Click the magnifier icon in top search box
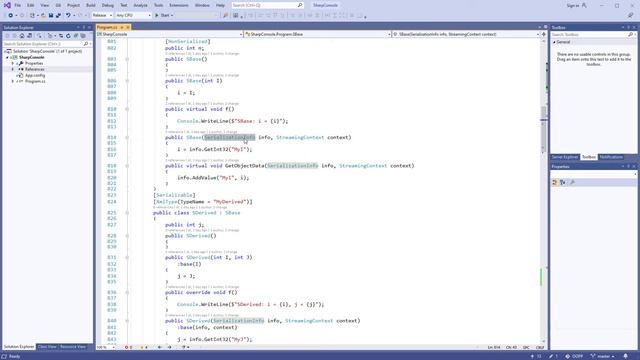Image resolution: width=640 pixels, height=360 pixels. click(x=300, y=5)
